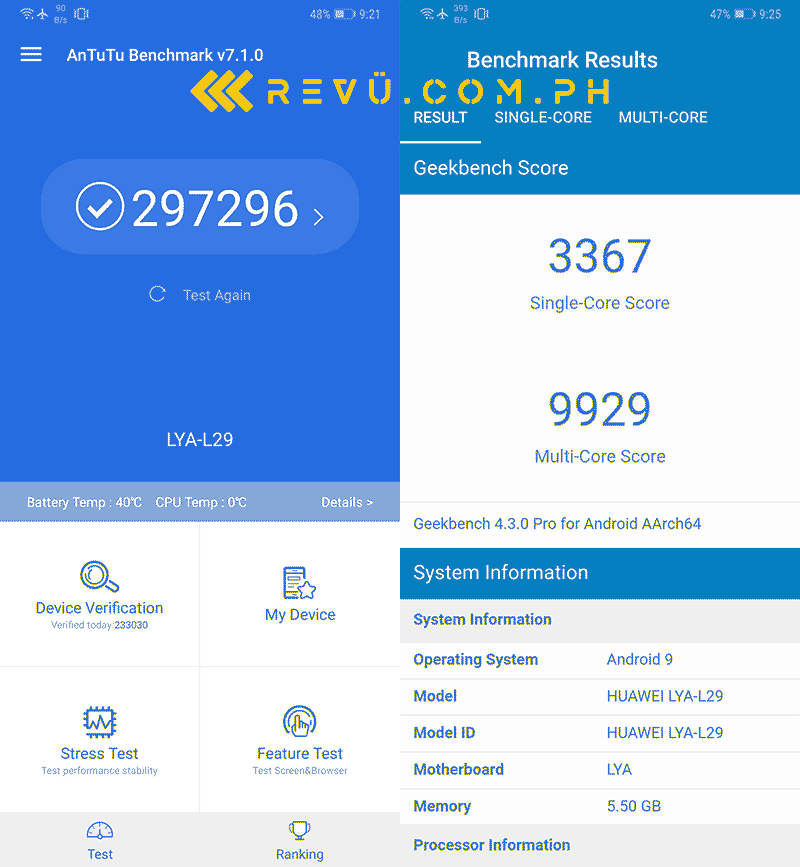Image resolution: width=800 pixels, height=867 pixels.
Task: Tap the Motherboard value LYA
Action: [619, 769]
